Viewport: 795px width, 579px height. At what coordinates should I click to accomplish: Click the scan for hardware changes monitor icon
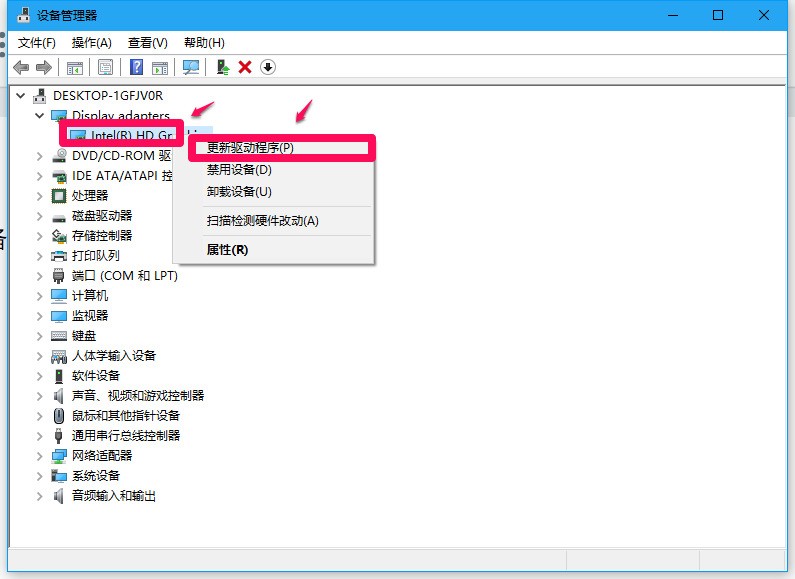191,67
